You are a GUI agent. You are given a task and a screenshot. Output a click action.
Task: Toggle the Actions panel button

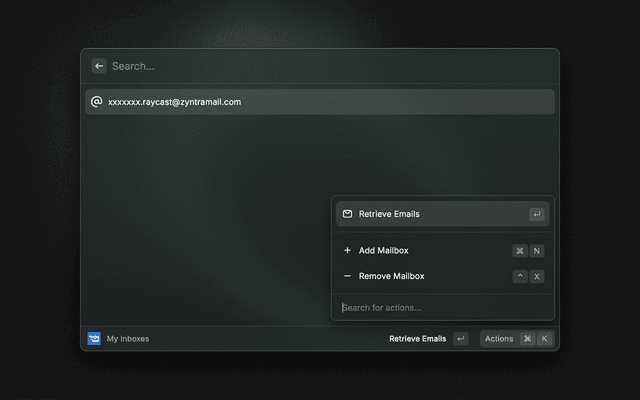[499, 339]
